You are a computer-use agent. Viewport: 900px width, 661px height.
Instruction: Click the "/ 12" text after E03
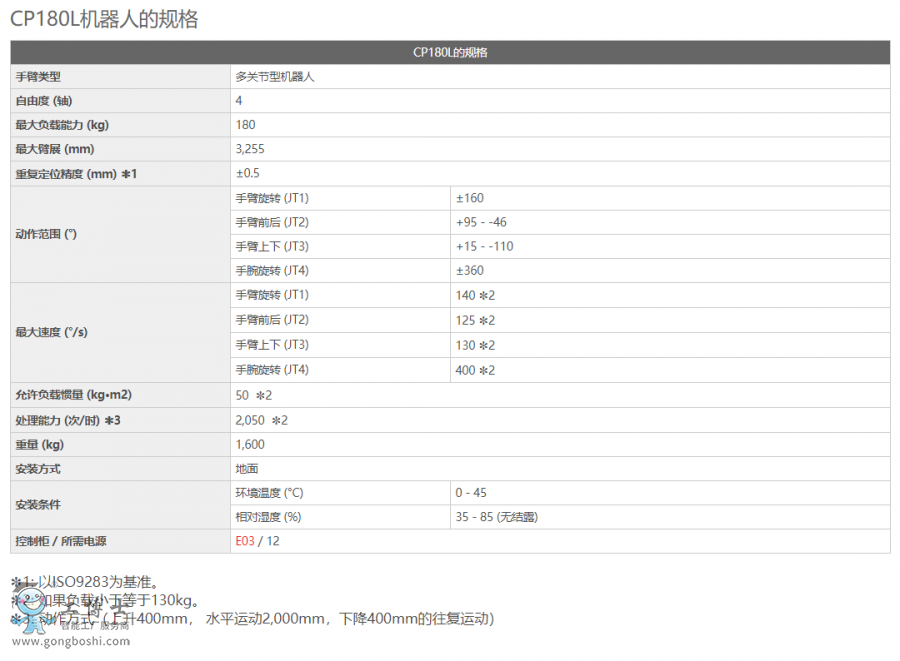pyautogui.click(x=269, y=541)
